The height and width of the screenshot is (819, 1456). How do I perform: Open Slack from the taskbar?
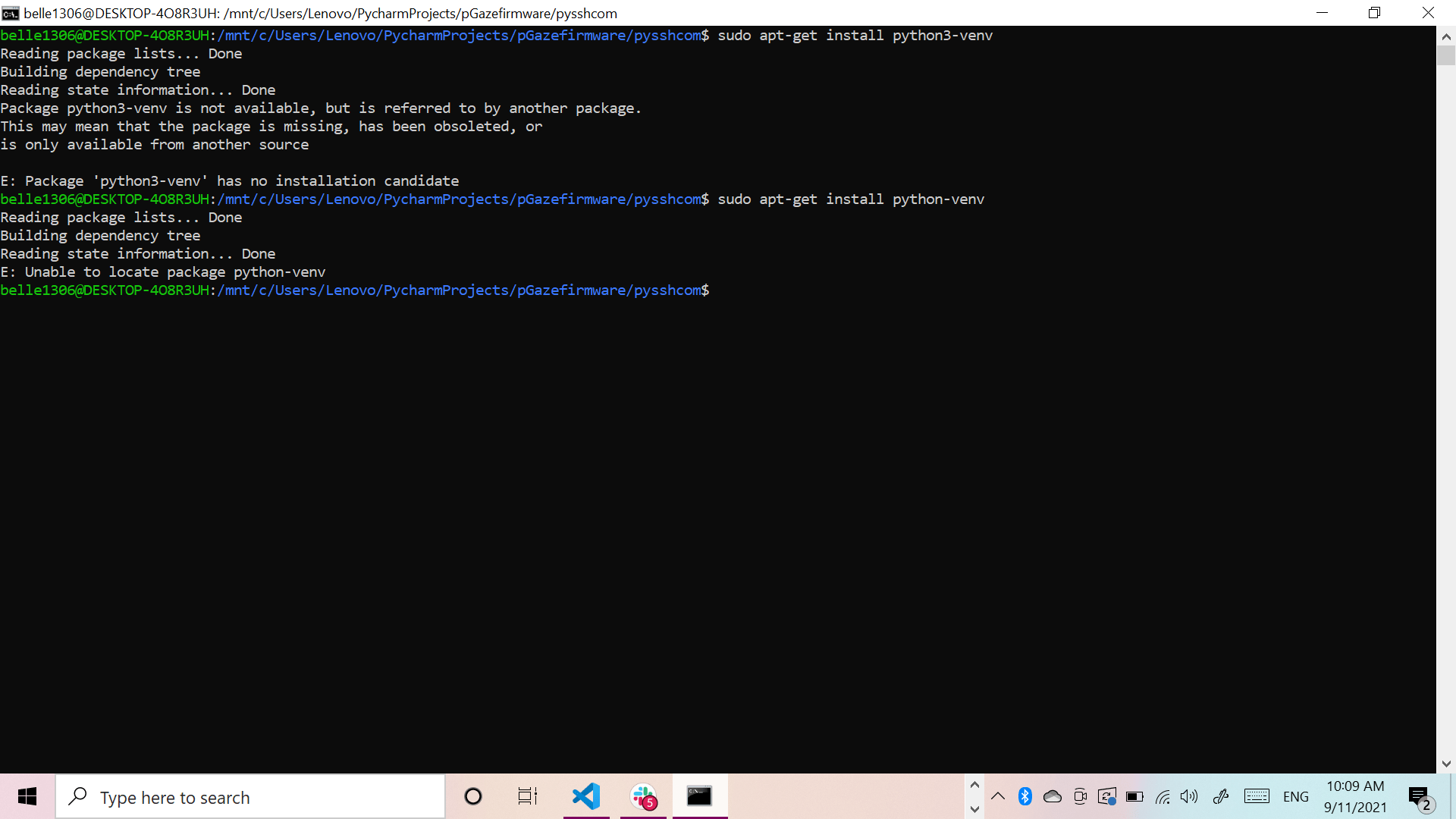[x=643, y=796]
